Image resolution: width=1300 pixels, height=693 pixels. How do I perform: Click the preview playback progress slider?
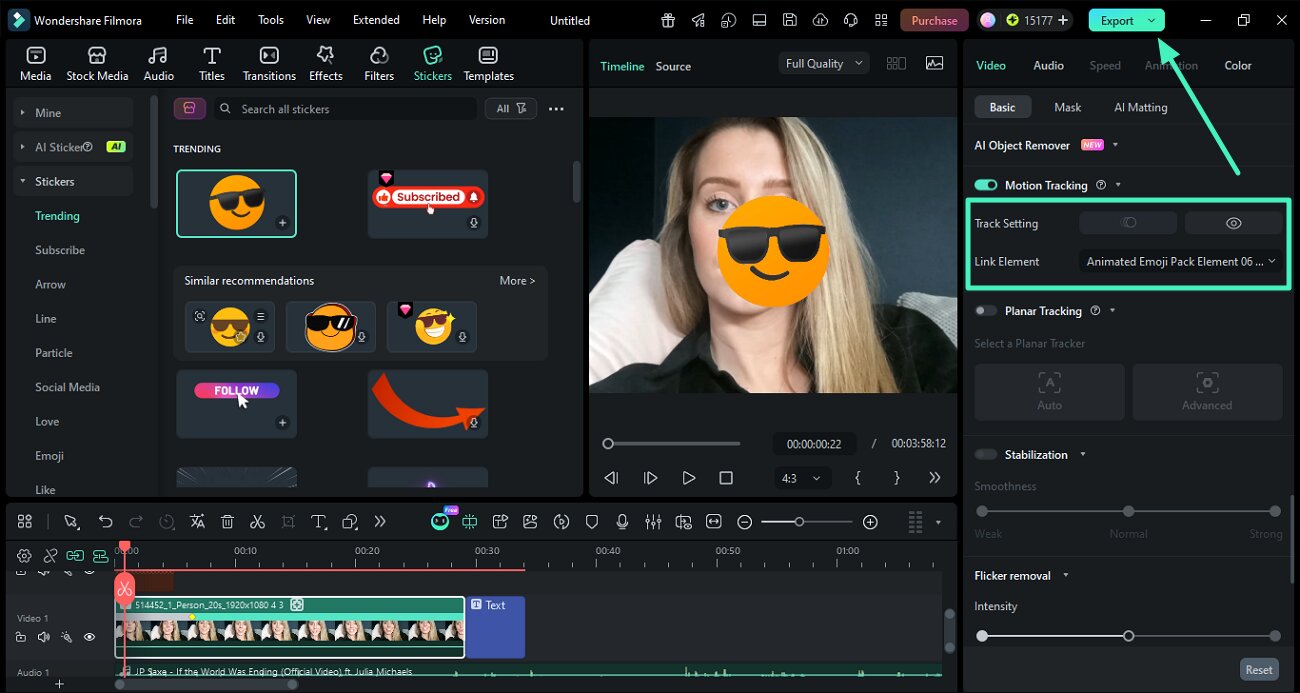(x=673, y=443)
